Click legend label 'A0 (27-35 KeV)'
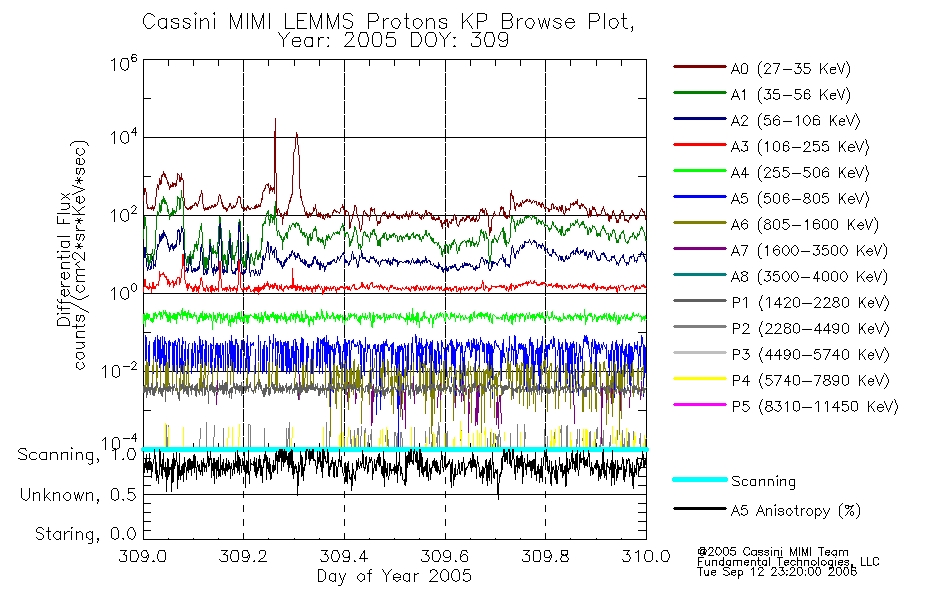The height and width of the screenshot is (600, 950). point(791,68)
